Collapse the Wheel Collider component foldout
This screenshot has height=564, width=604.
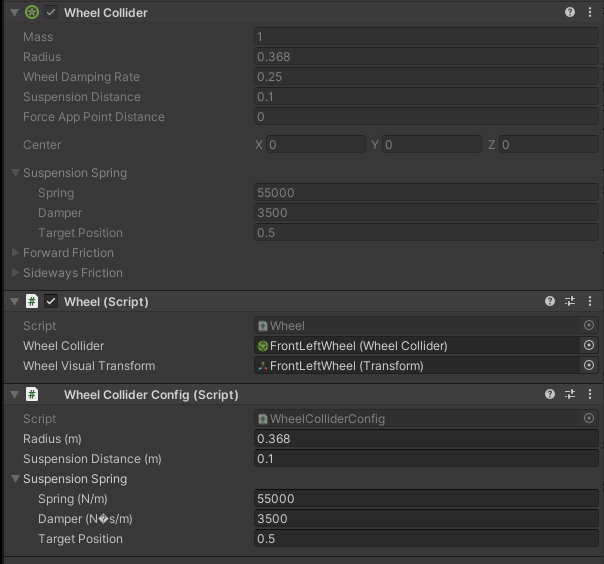13,13
